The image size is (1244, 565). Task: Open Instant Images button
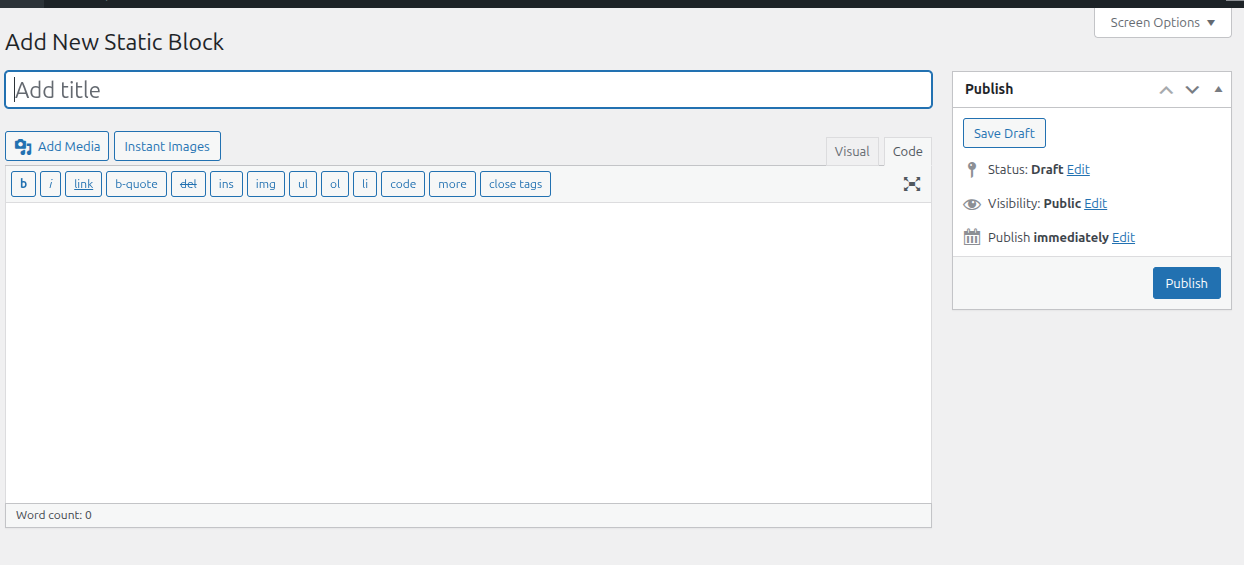(167, 146)
